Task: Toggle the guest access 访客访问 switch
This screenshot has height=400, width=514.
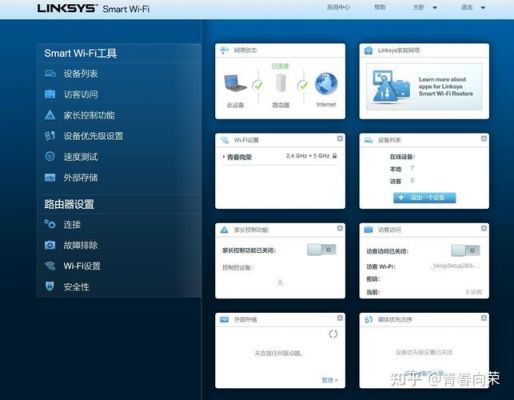Action: coord(466,250)
